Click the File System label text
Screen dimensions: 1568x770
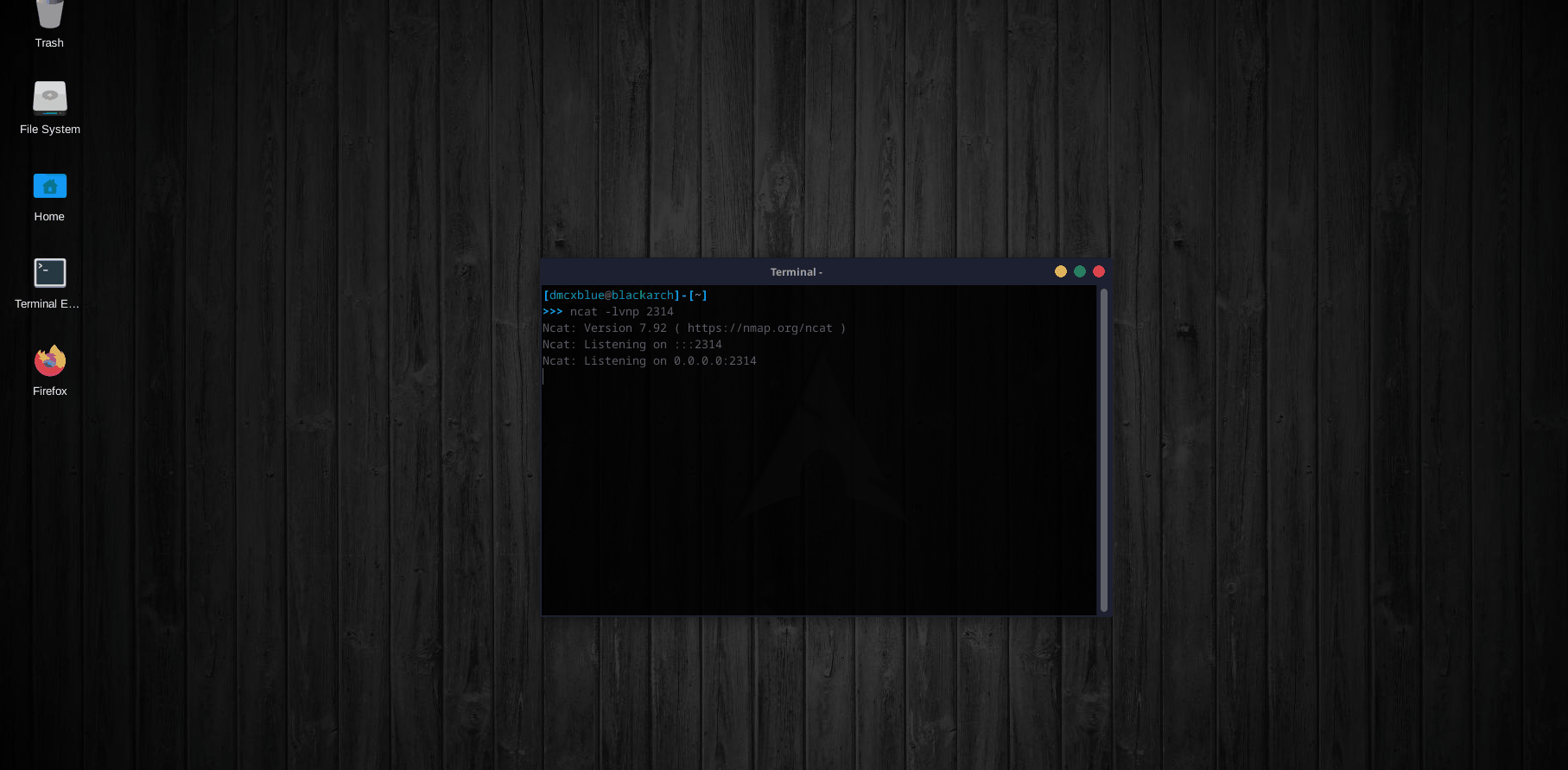50,130
